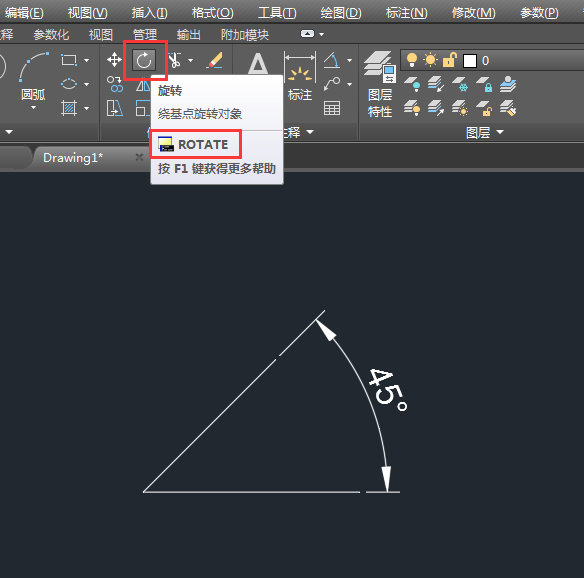Select the Stretch tool icon
This screenshot has height=578, width=584.
click(x=114, y=108)
